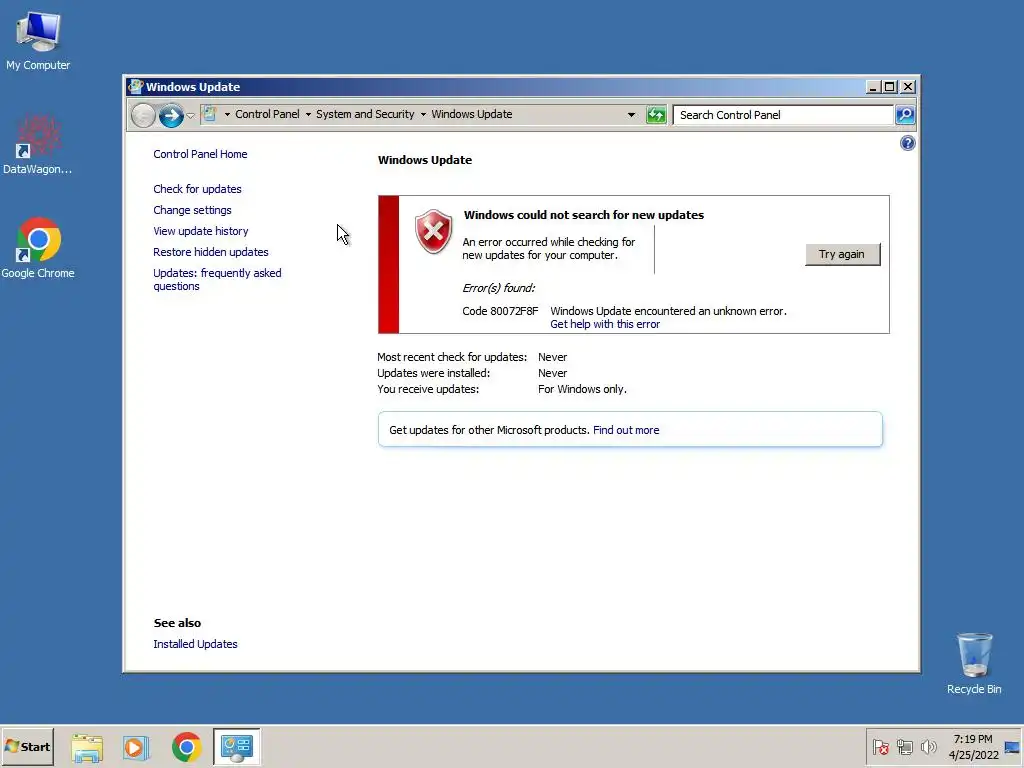Close the Windows Update window
This screenshot has height=768, width=1024.
click(908, 87)
